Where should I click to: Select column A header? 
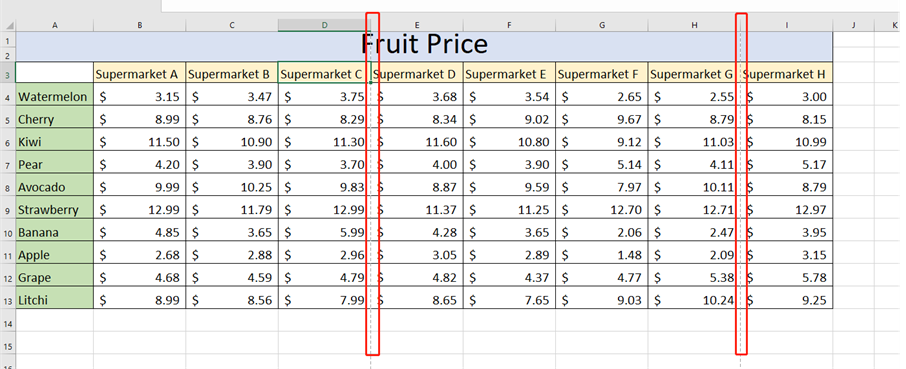[x=55, y=25]
